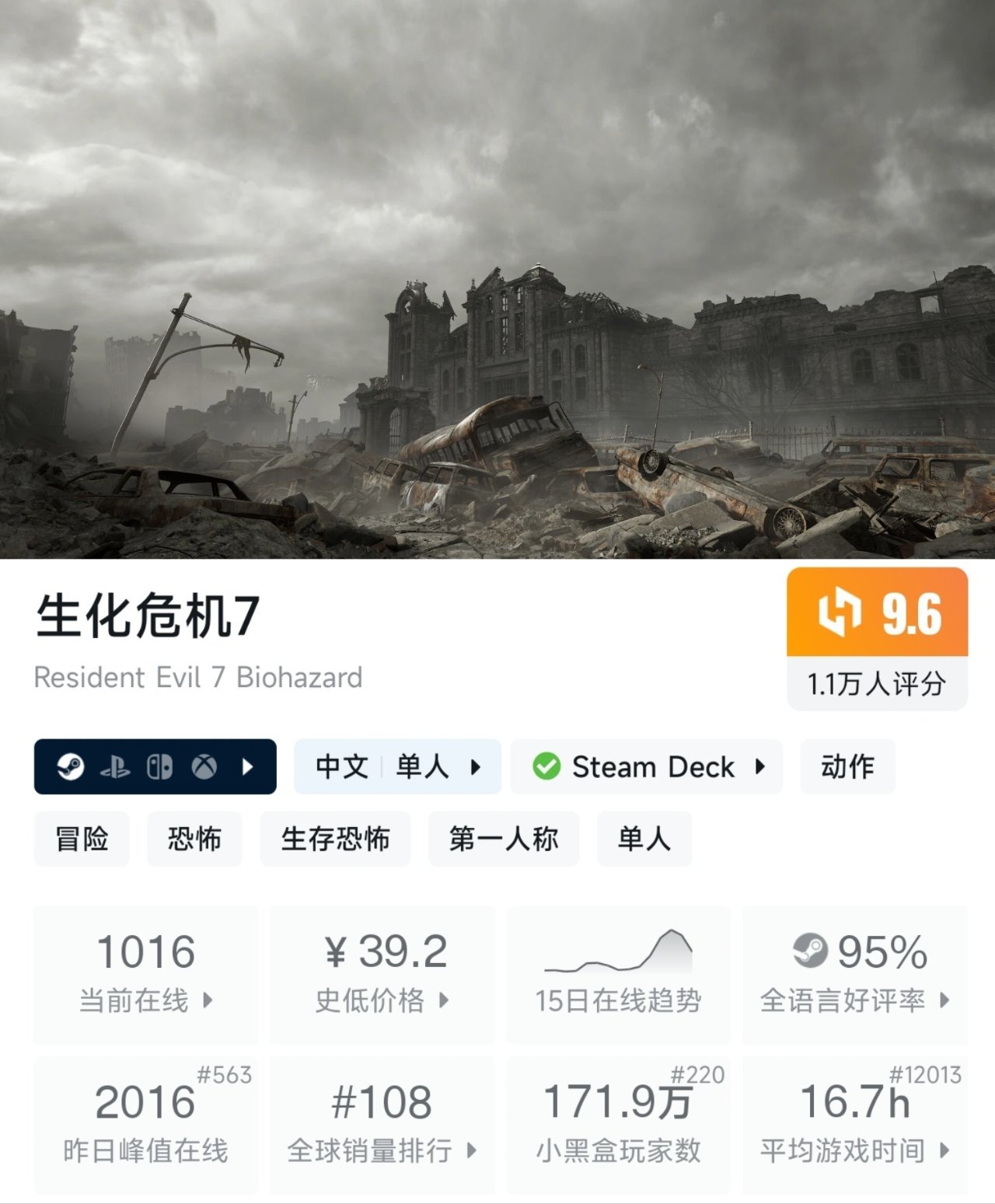Open the 史低价格 price history
The width and height of the screenshot is (995, 1204).
tap(382, 975)
